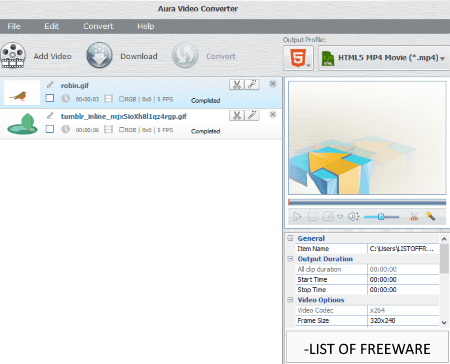Open the File menu
450x364 pixels.
point(14,26)
